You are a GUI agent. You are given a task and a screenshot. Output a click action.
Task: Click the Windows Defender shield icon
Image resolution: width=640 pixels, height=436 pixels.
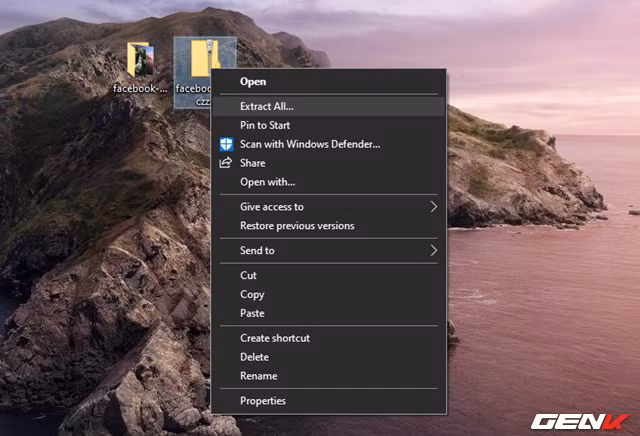tap(226, 144)
